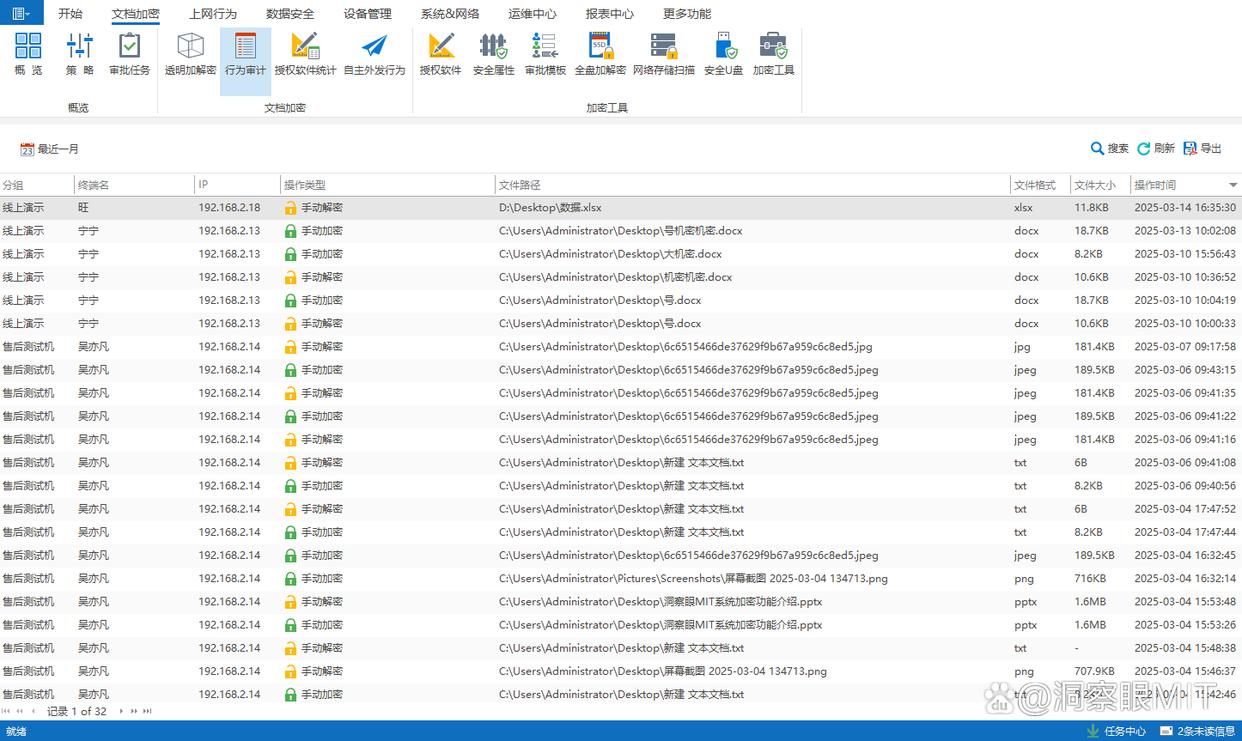Open 任务中心 in the status bar
This screenshot has height=741, width=1242.
[1116, 731]
